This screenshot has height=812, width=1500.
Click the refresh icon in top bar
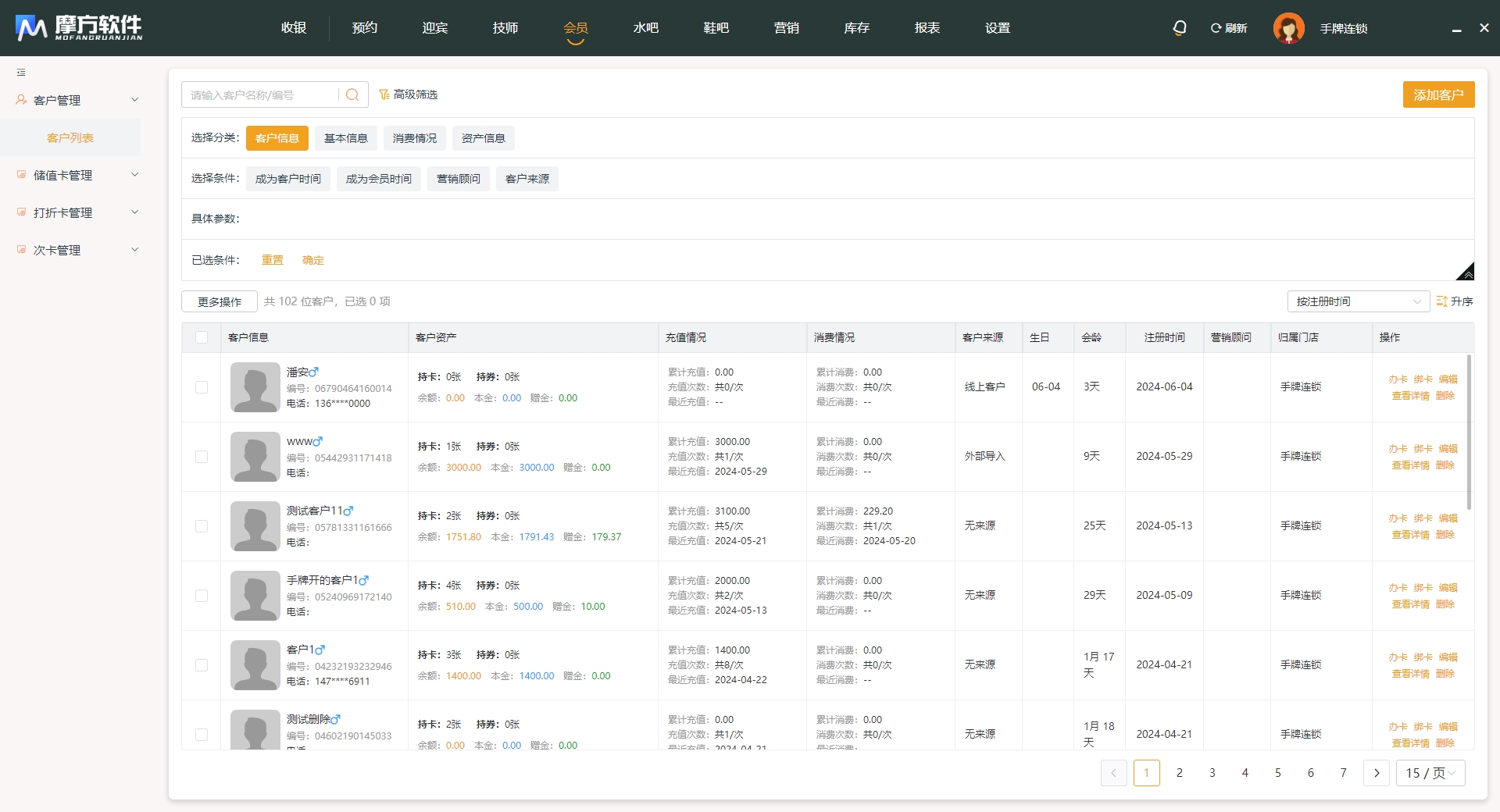pos(1216,28)
